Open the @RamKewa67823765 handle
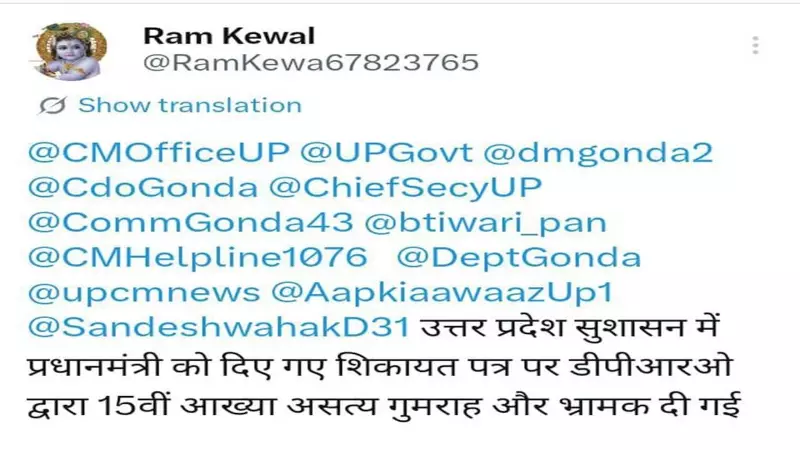The height and width of the screenshot is (450, 800). coord(311,63)
